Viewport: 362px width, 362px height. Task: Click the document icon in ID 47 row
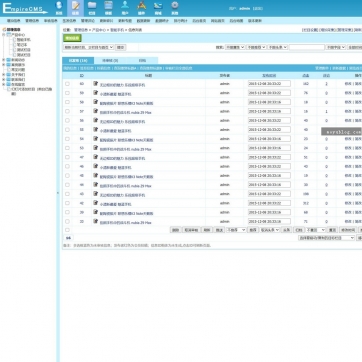coord(96,157)
